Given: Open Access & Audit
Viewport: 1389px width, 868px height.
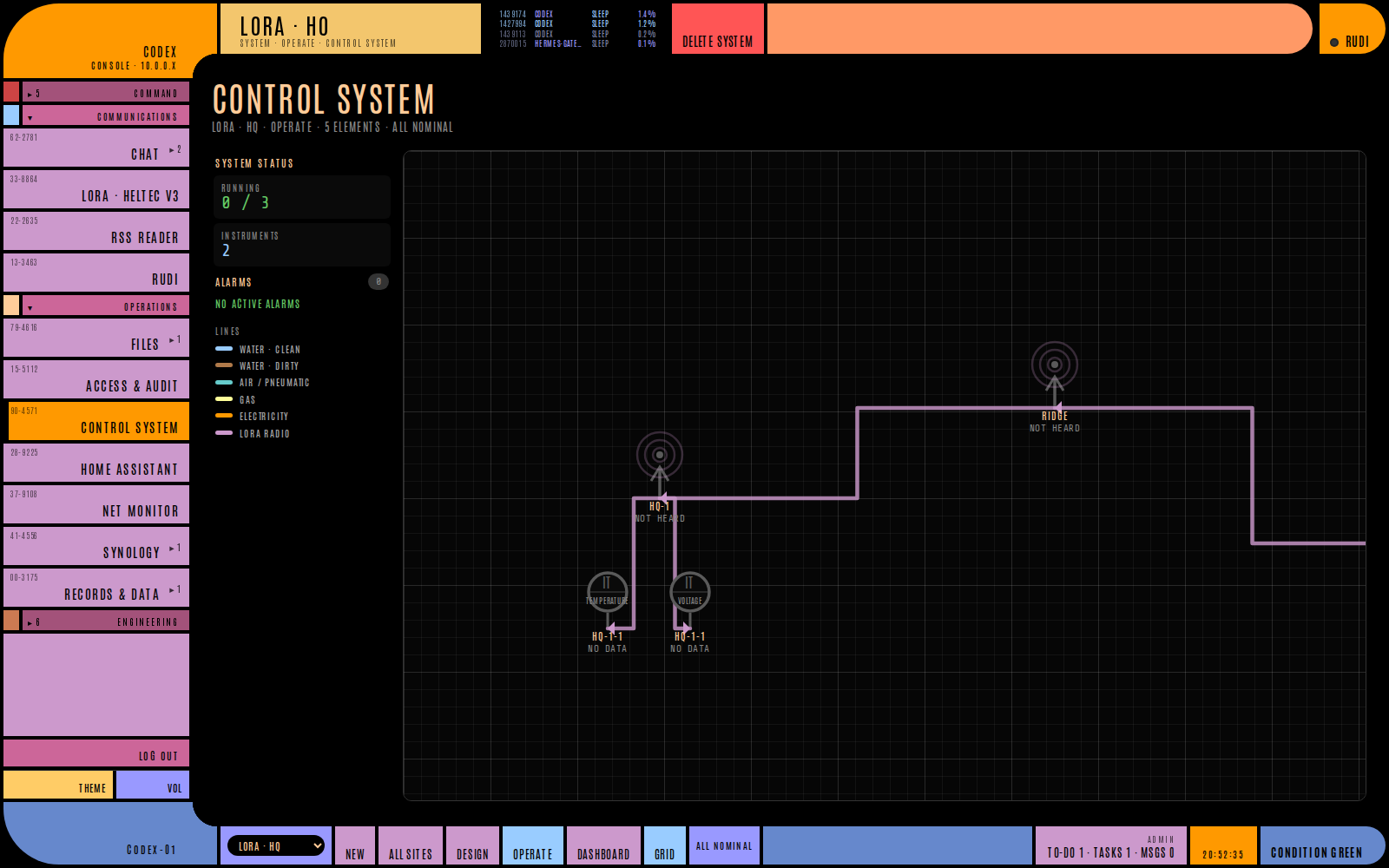Looking at the screenshot, I should (96, 379).
